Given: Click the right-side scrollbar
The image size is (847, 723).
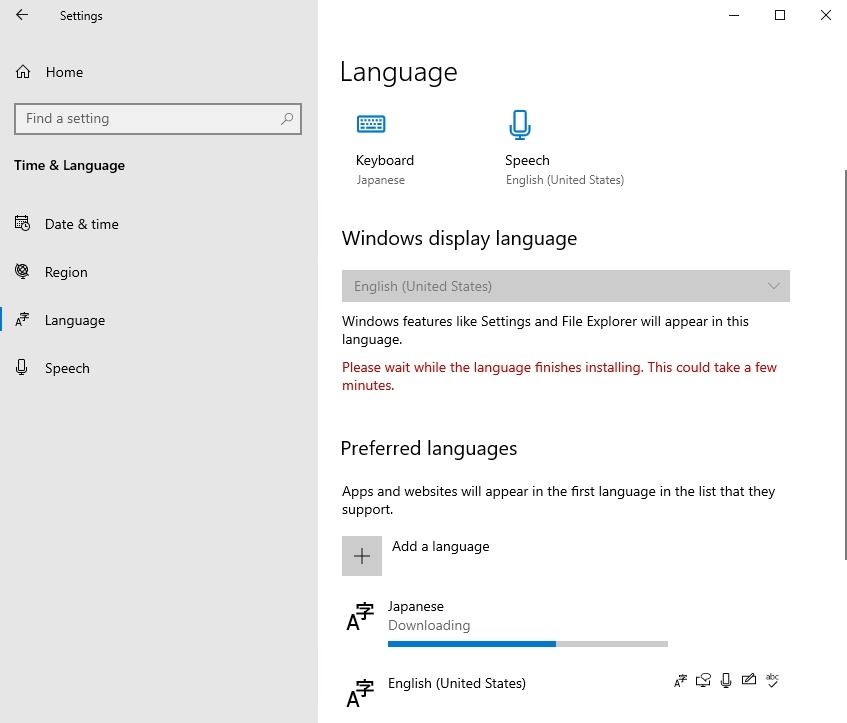Looking at the screenshot, I should 842,300.
